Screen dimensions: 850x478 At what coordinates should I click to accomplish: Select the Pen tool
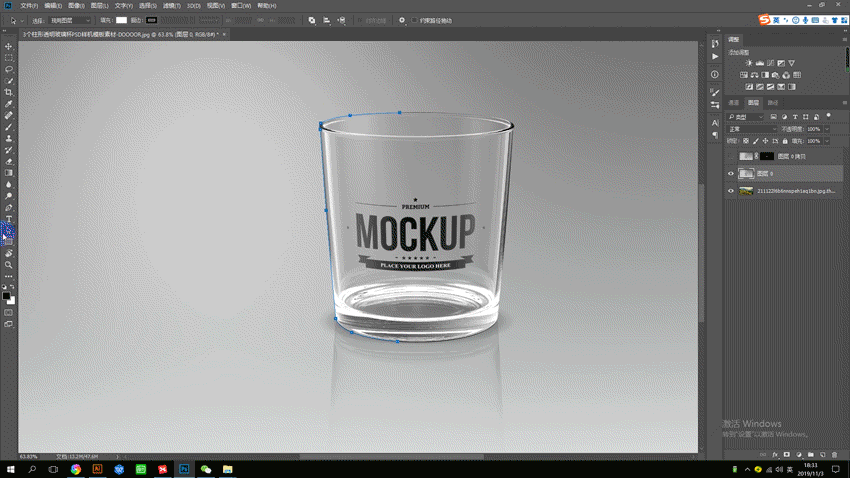point(9,208)
